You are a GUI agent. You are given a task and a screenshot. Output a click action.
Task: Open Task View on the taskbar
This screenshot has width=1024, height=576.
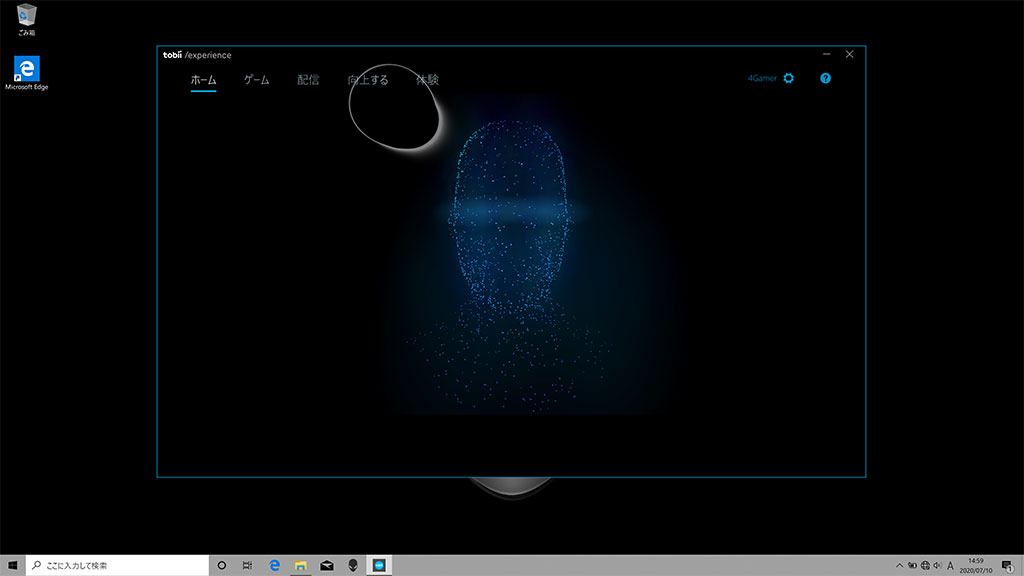[247, 565]
